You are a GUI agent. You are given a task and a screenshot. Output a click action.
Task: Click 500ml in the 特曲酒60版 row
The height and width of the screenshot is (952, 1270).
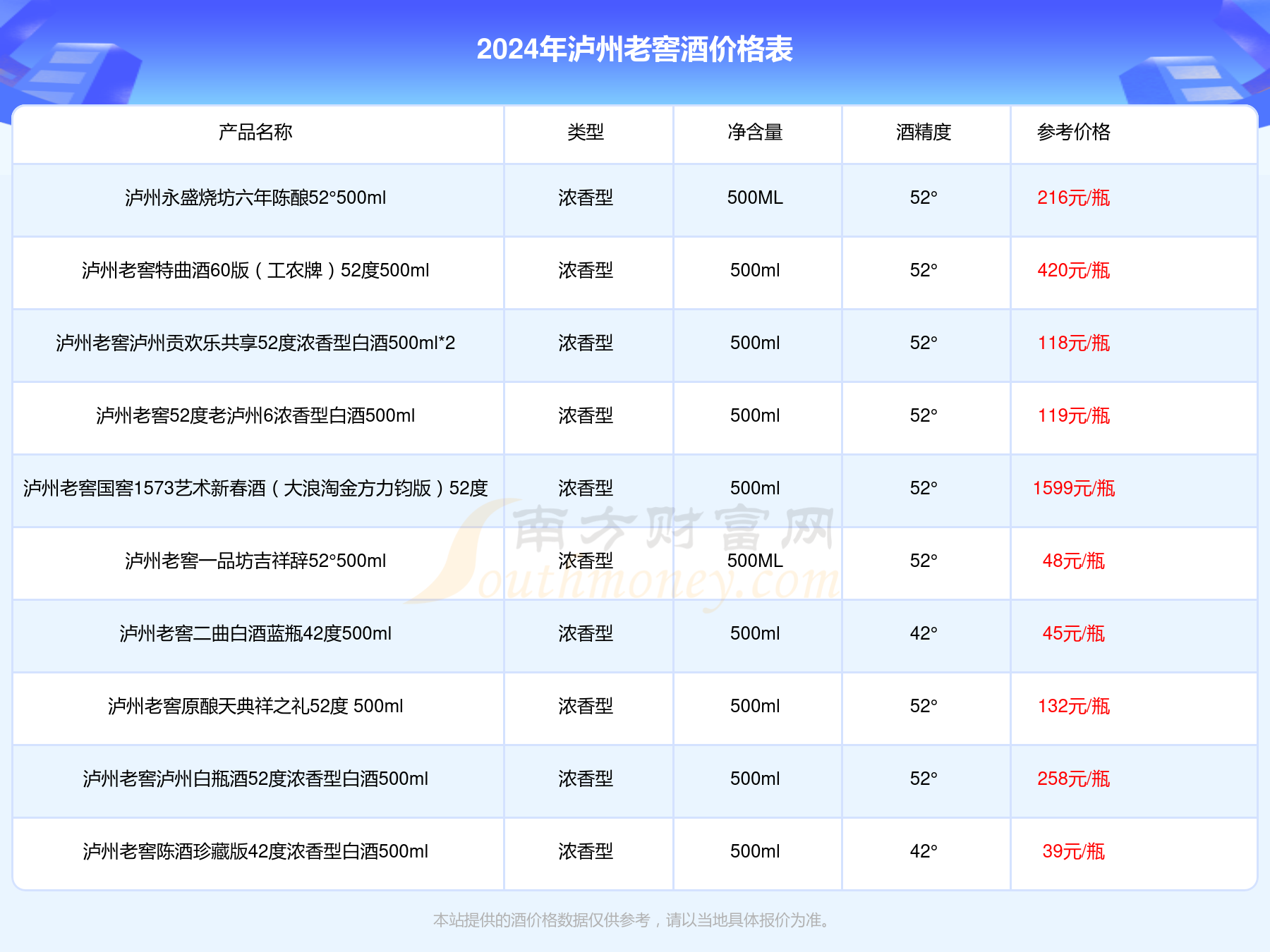pos(755,271)
